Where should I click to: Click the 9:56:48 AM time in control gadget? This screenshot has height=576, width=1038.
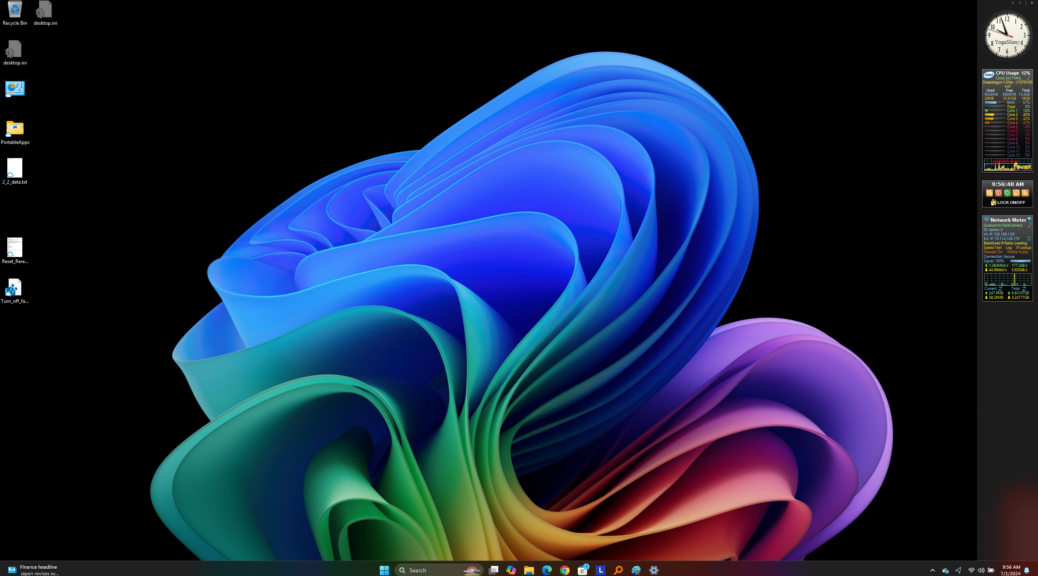(x=1008, y=184)
